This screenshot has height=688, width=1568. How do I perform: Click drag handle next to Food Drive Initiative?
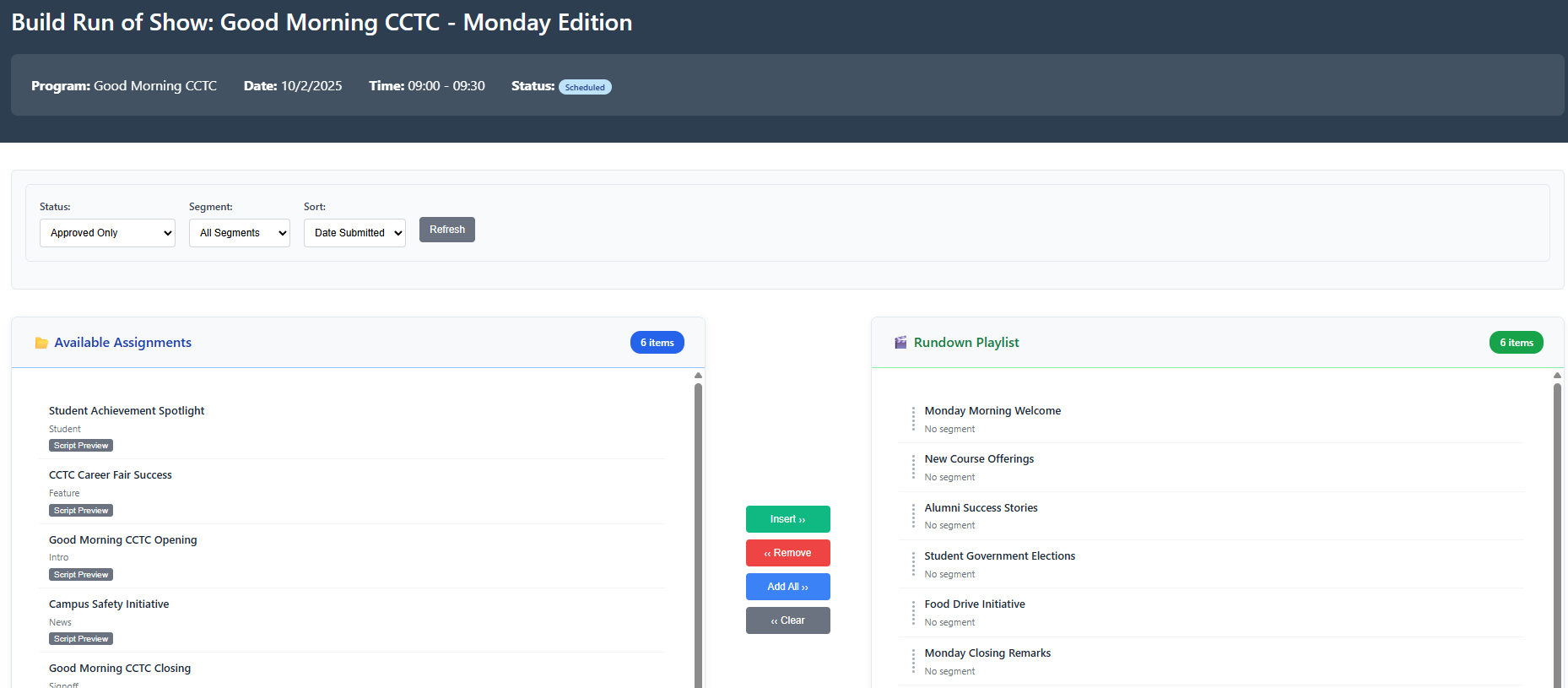913,612
